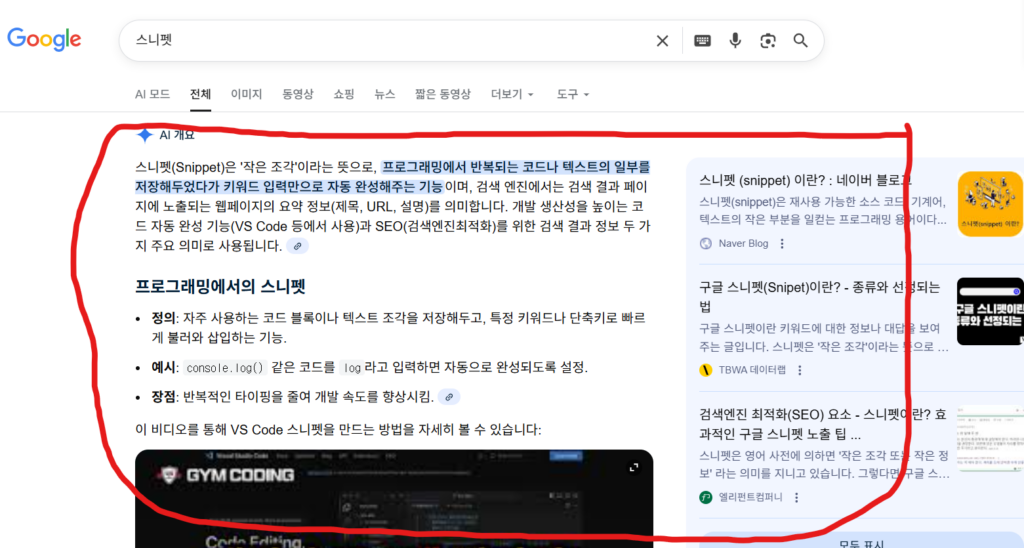Image resolution: width=1024 pixels, height=548 pixels.
Task: Click the magnifier search button
Action: (801, 40)
